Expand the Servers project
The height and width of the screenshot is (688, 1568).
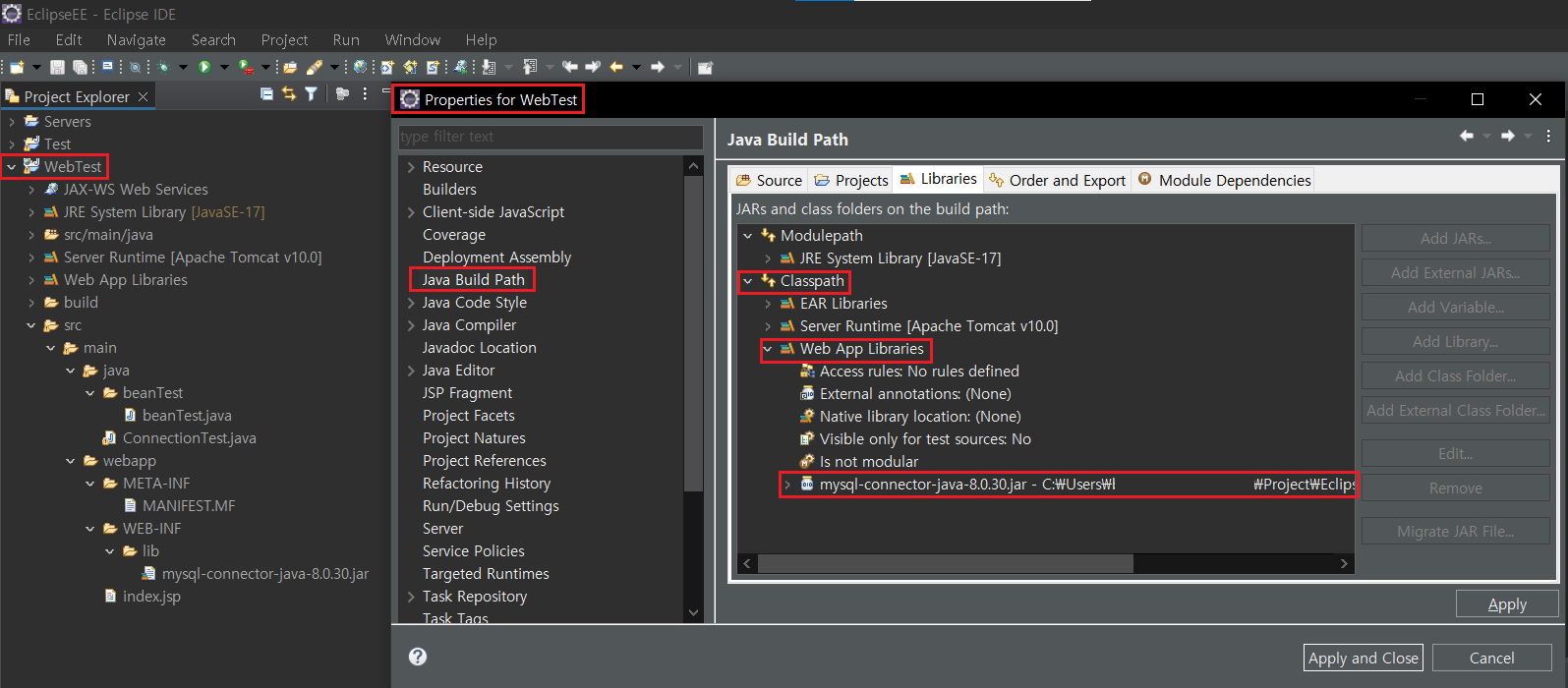pyautogui.click(x=12, y=122)
